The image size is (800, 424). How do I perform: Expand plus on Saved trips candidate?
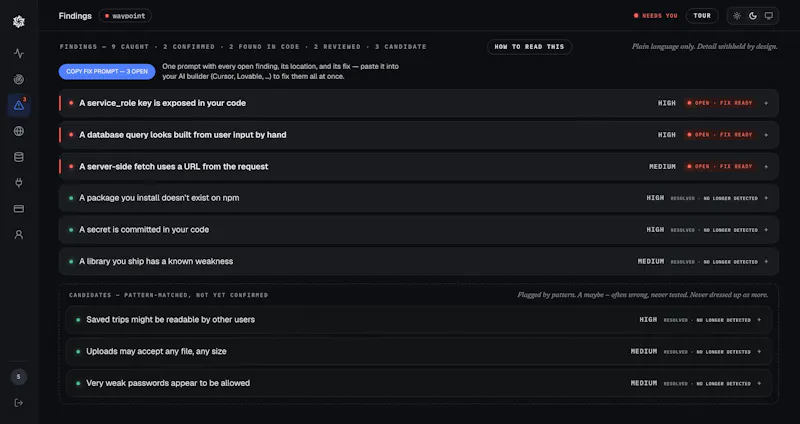pos(759,320)
